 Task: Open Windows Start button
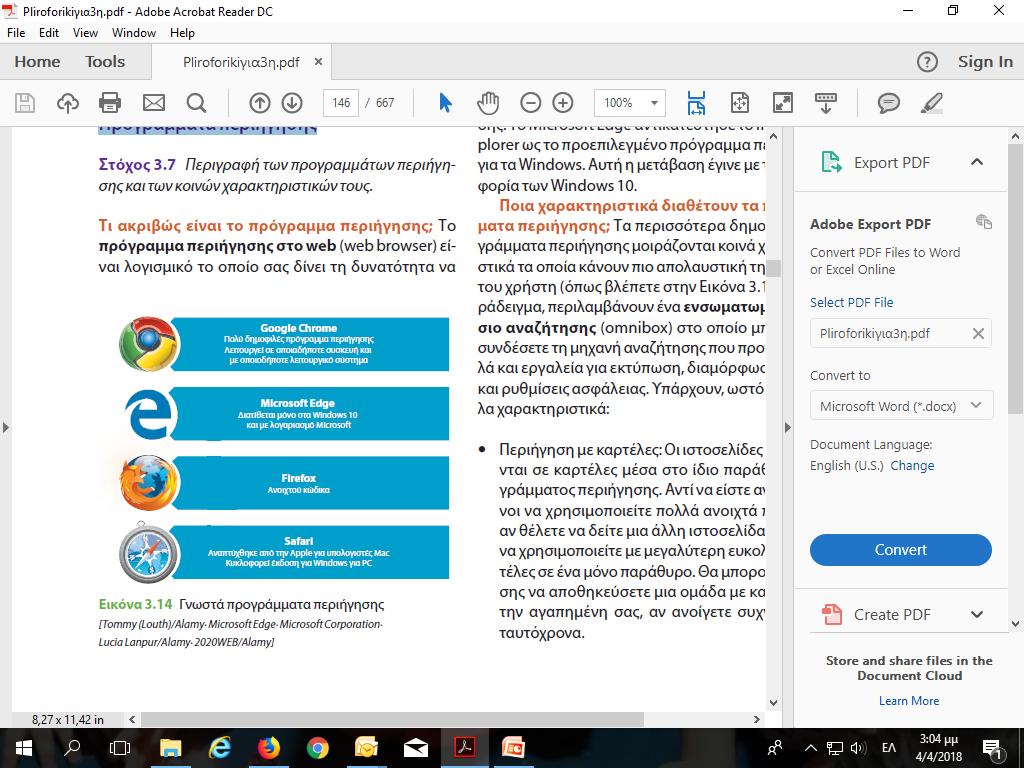pos(24,748)
